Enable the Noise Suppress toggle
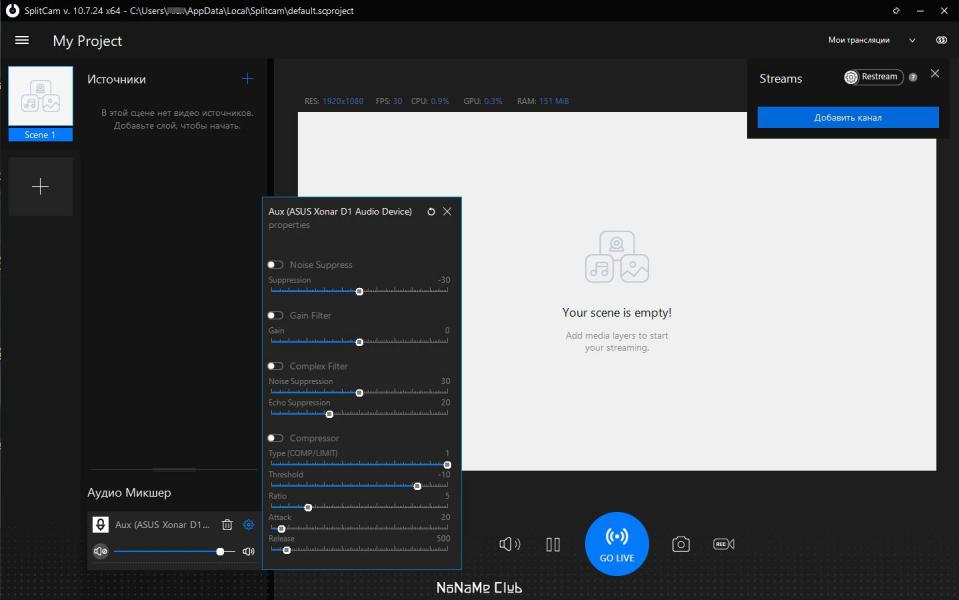Image resolution: width=959 pixels, height=600 pixels. tap(275, 265)
